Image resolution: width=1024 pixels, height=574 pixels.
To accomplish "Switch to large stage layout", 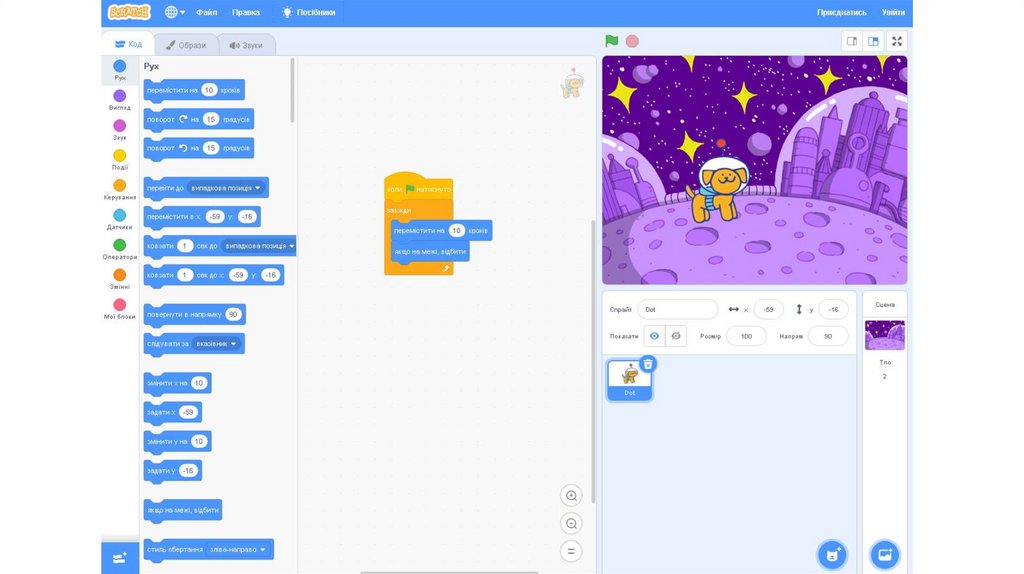I will [x=873, y=41].
